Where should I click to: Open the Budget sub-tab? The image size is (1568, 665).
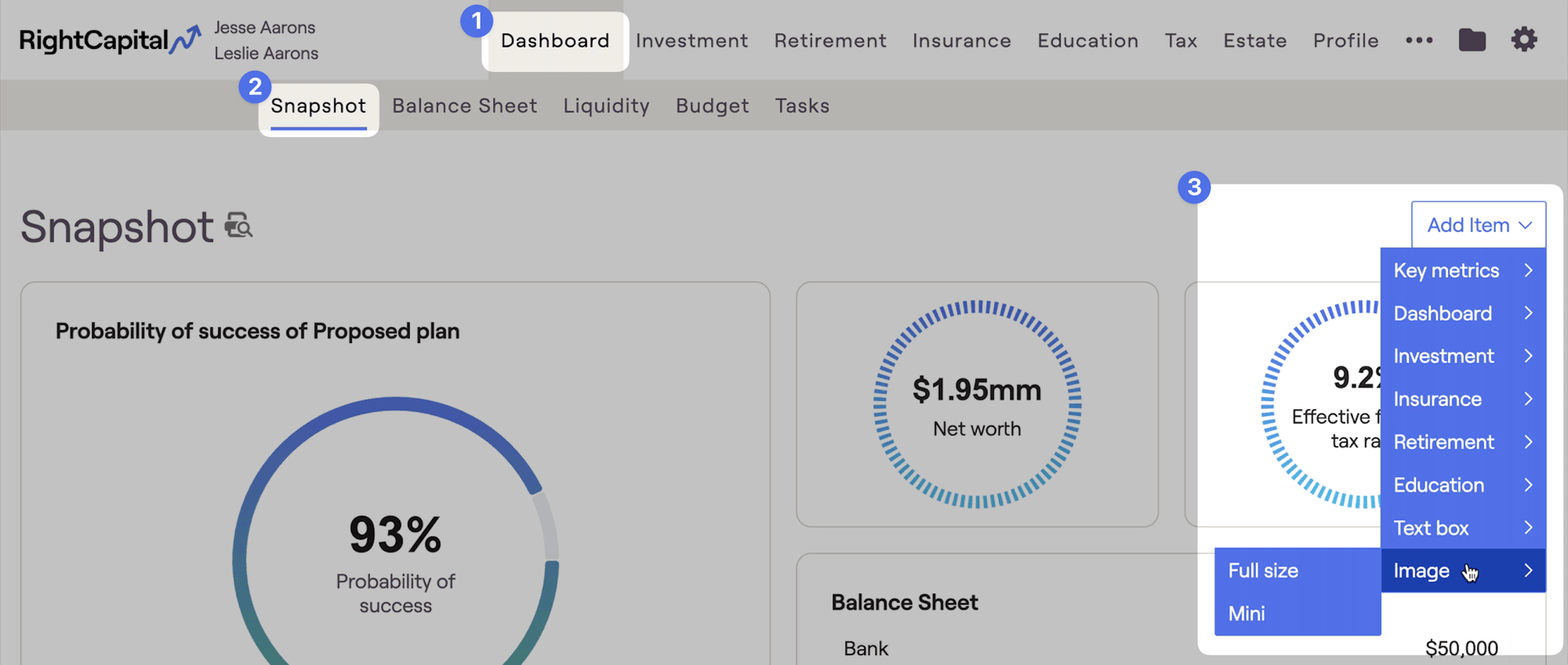pos(712,106)
